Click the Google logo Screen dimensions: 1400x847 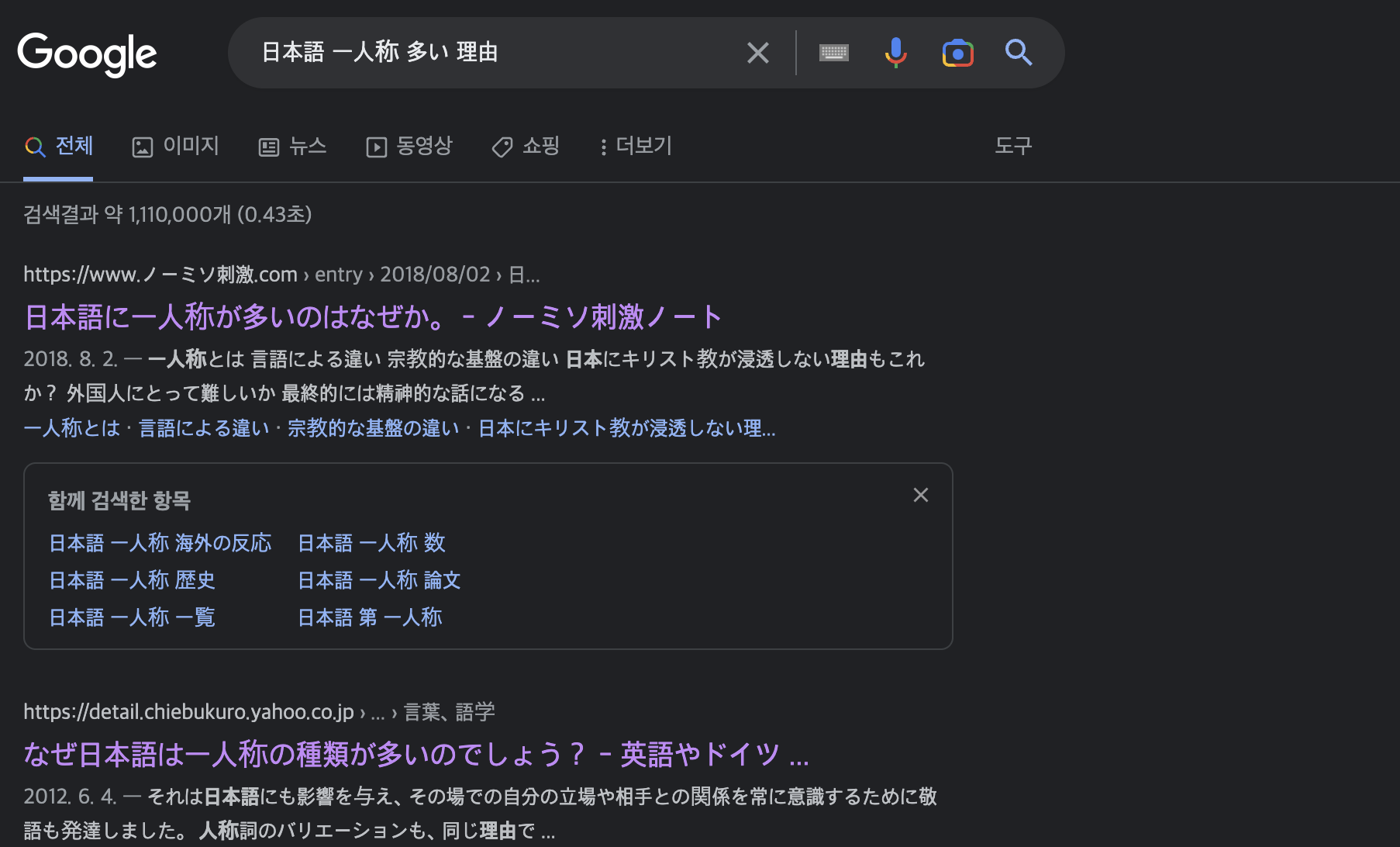tap(87, 54)
